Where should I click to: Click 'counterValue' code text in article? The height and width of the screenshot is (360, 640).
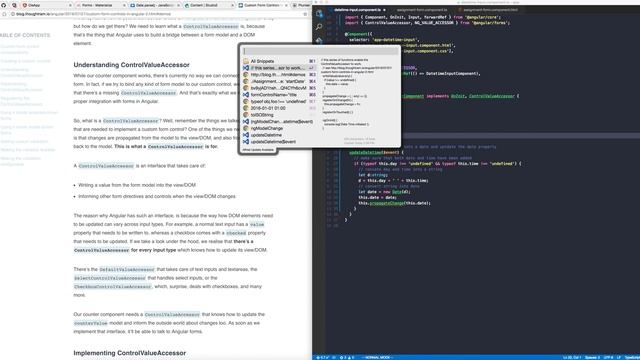pyautogui.click(x=91, y=323)
